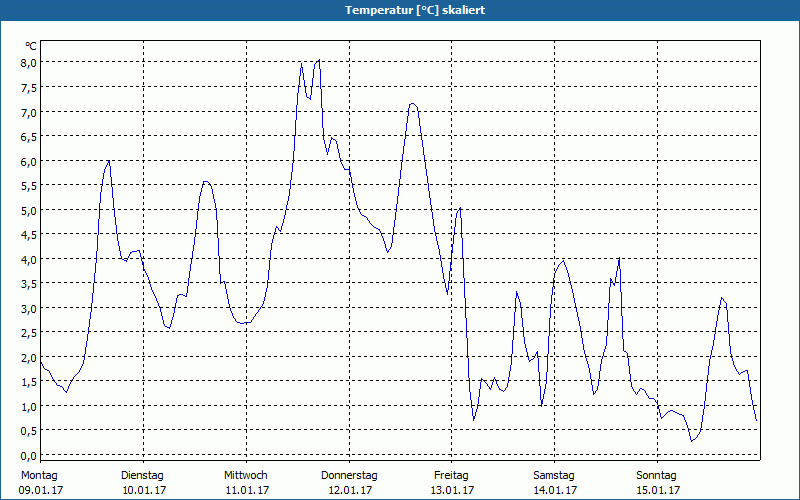This screenshot has height=500, width=800.
Task: Click the 6,5 label on the temperature axis
Action: pyautogui.click(x=29, y=137)
